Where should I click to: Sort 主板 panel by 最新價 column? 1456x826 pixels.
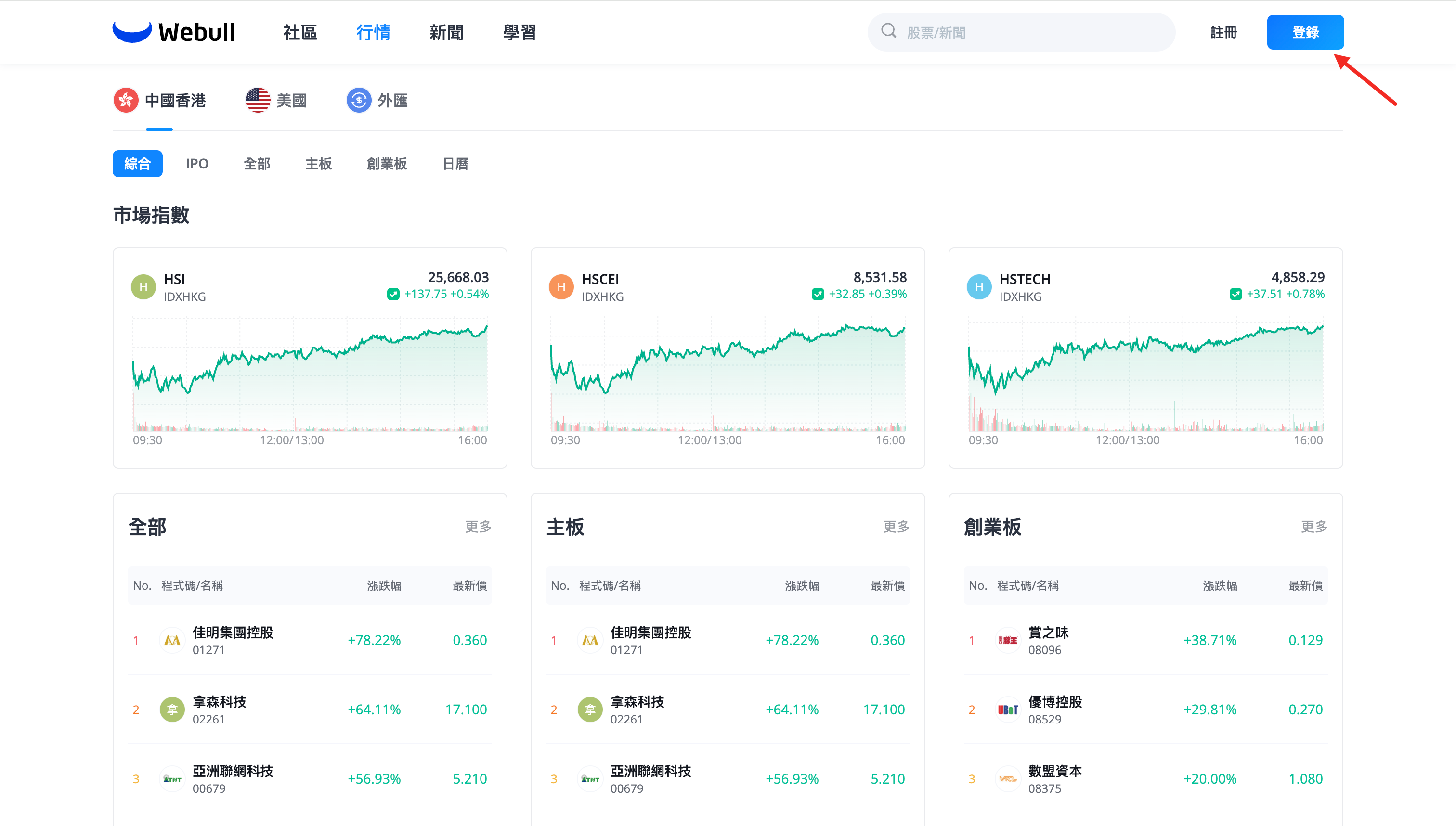point(888,585)
